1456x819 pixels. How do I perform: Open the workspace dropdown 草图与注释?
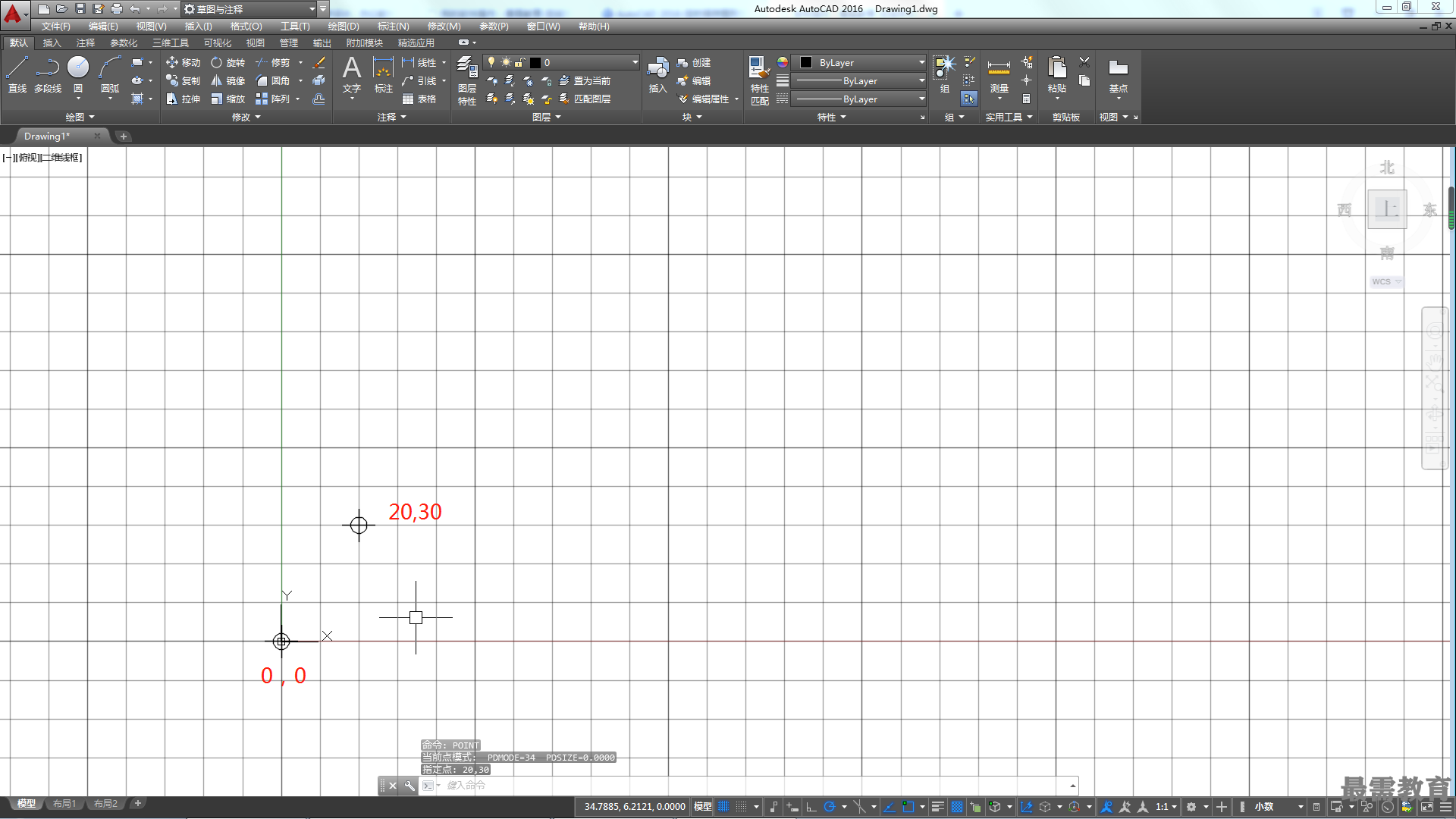click(250, 9)
